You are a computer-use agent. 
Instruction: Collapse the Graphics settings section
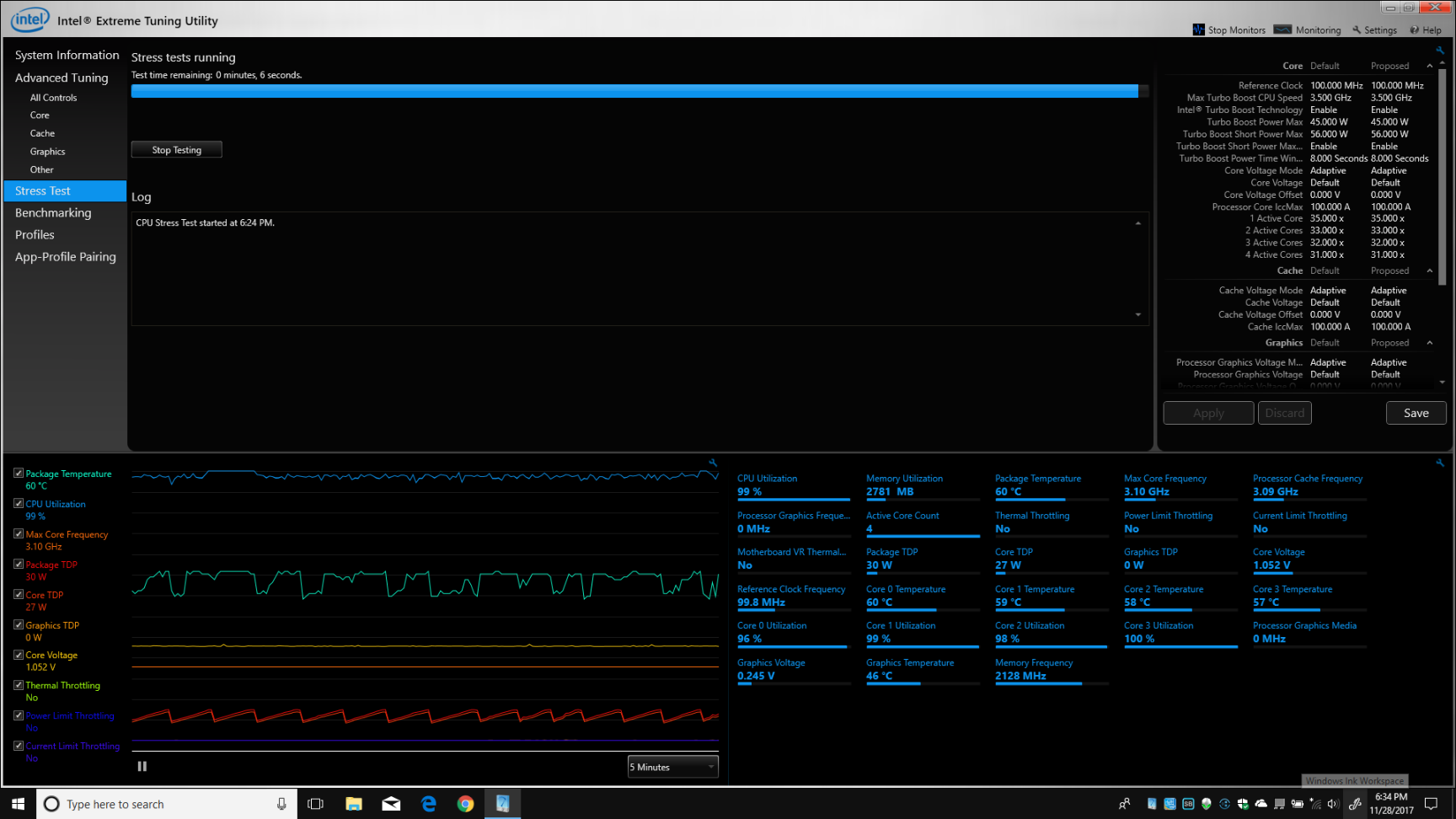(1430, 343)
